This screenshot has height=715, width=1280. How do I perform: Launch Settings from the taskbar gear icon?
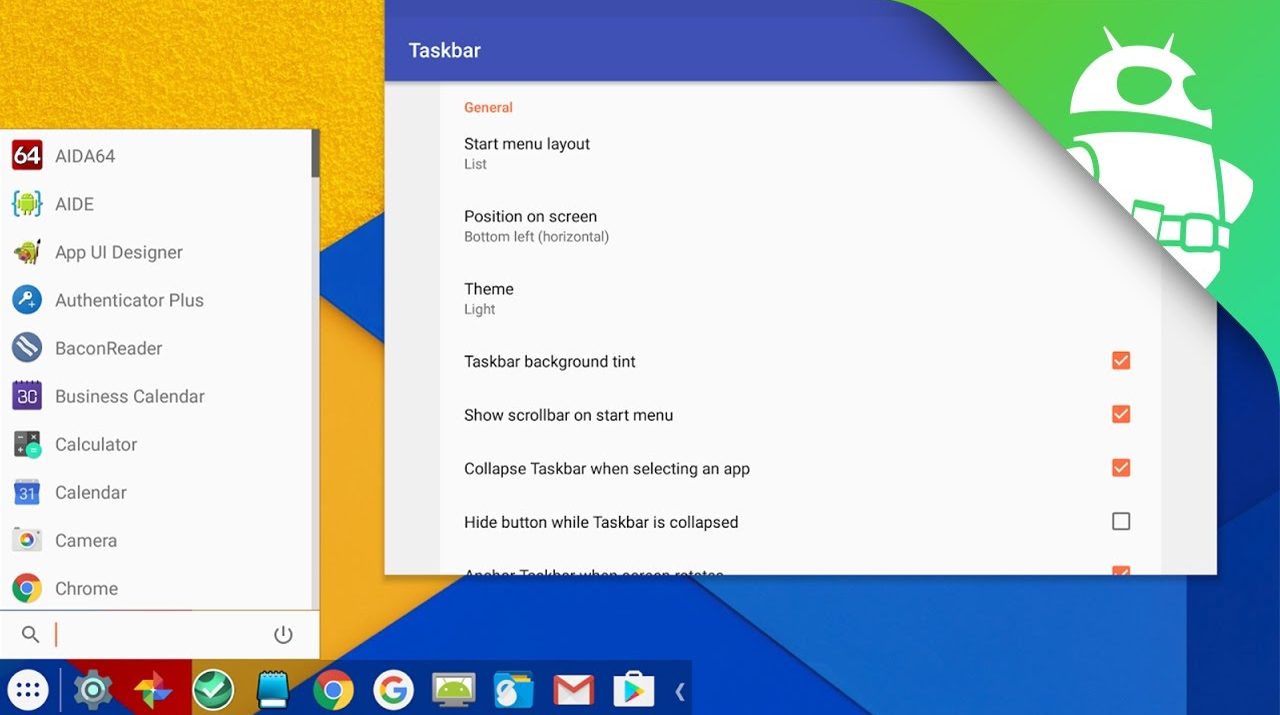pyautogui.click(x=93, y=689)
